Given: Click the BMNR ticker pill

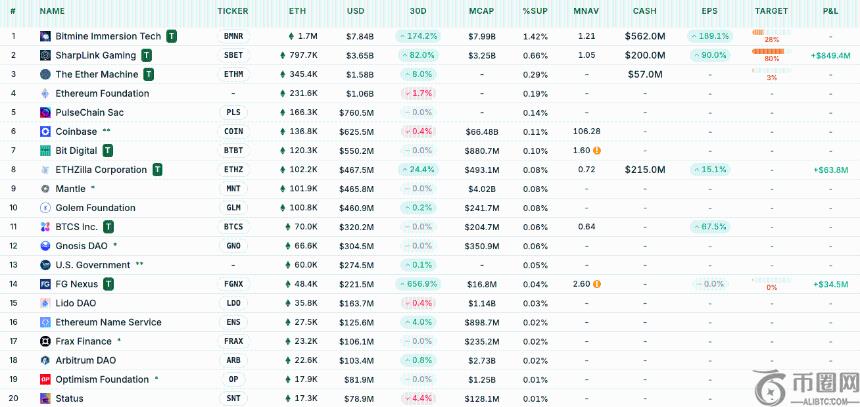Looking at the screenshot, I should coord(233,36).
